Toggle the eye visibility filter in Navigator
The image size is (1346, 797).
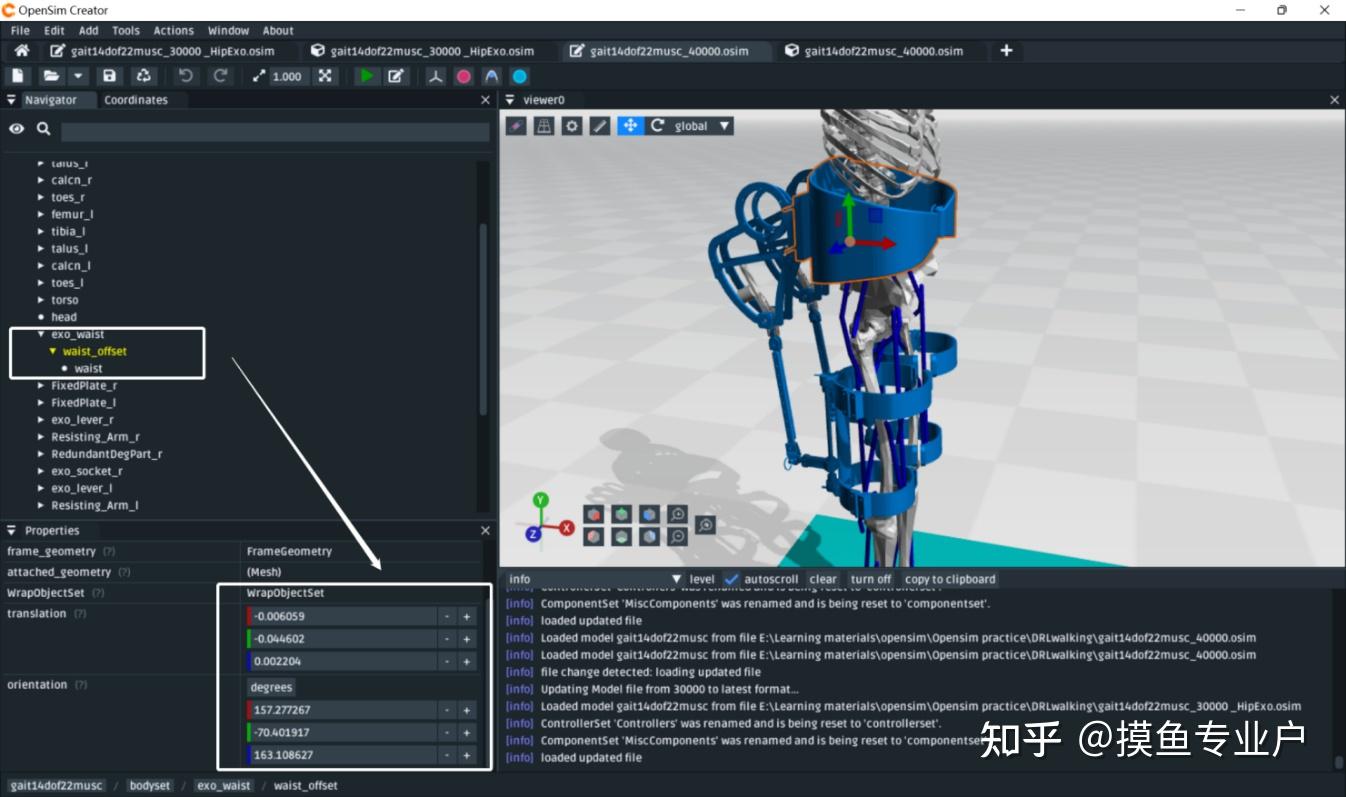pyautogui.click(x=17, y=129)
